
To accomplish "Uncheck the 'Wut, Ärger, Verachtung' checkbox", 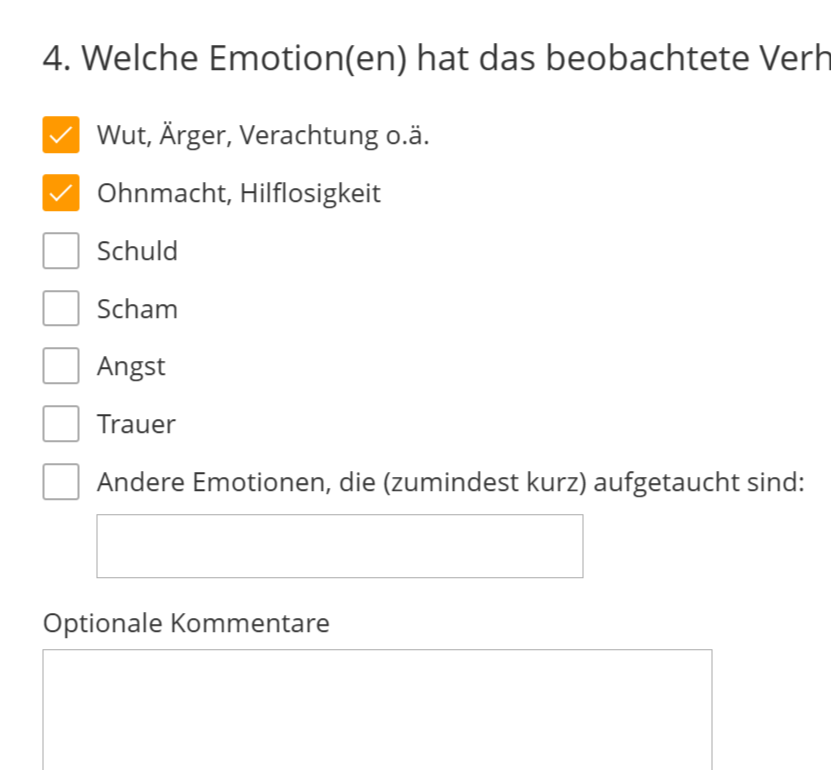I will pyautogui.click(x=60, y=135).
